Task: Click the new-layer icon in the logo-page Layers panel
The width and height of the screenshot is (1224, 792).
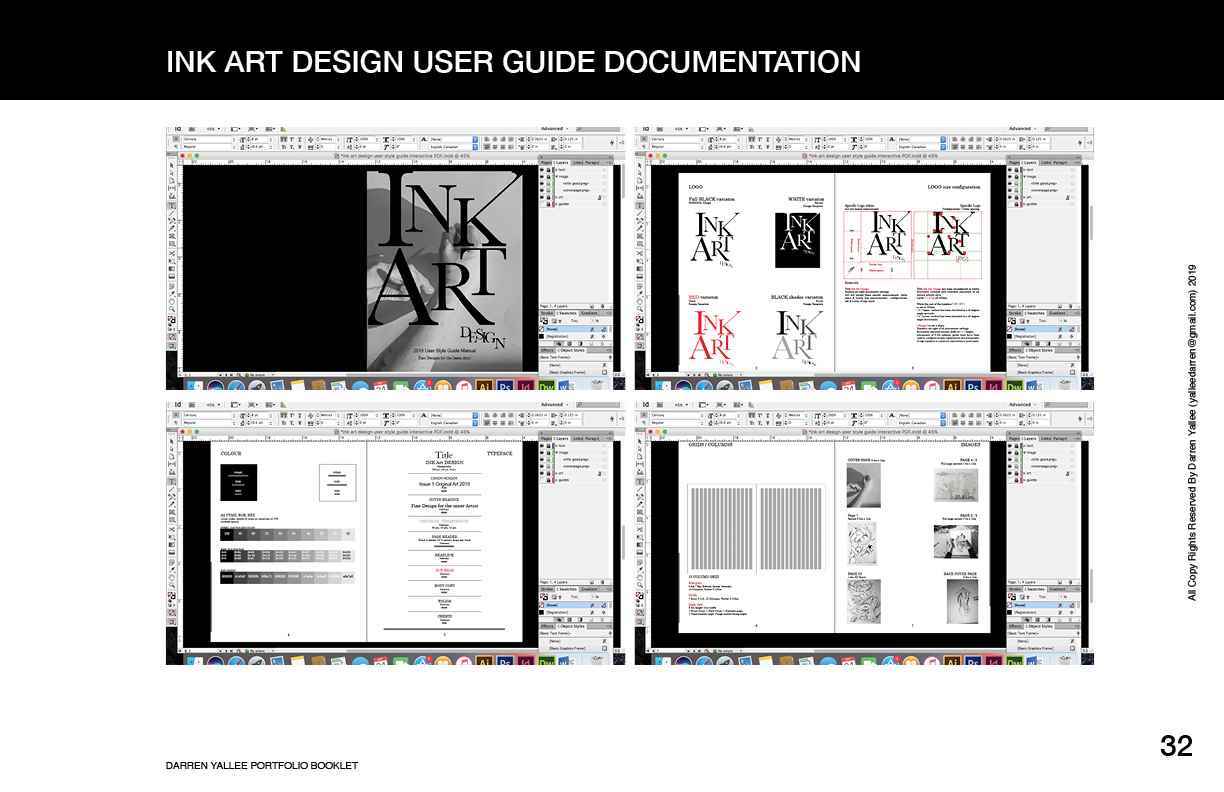Action: click(1060, 306)
